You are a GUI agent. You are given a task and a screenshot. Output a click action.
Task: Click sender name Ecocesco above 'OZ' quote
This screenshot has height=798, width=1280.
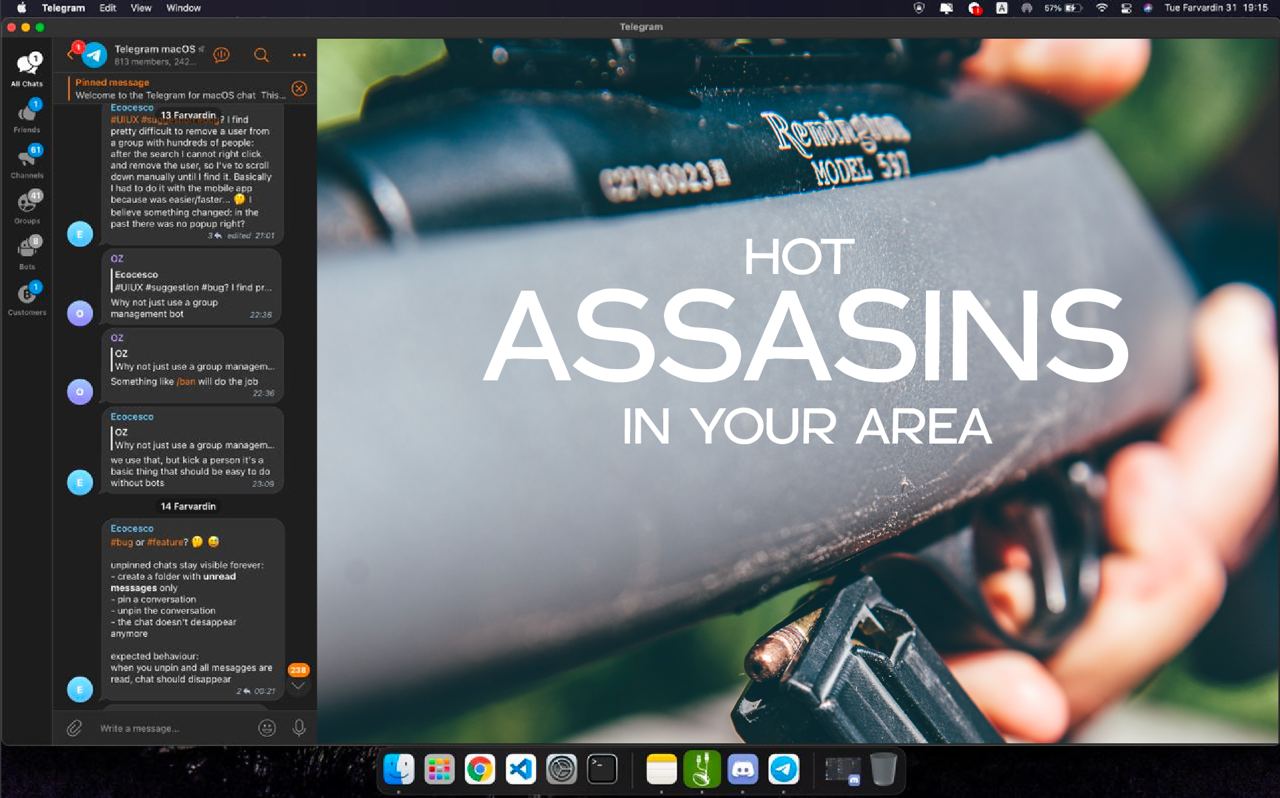pyautogui.click(x=132, y=416)
